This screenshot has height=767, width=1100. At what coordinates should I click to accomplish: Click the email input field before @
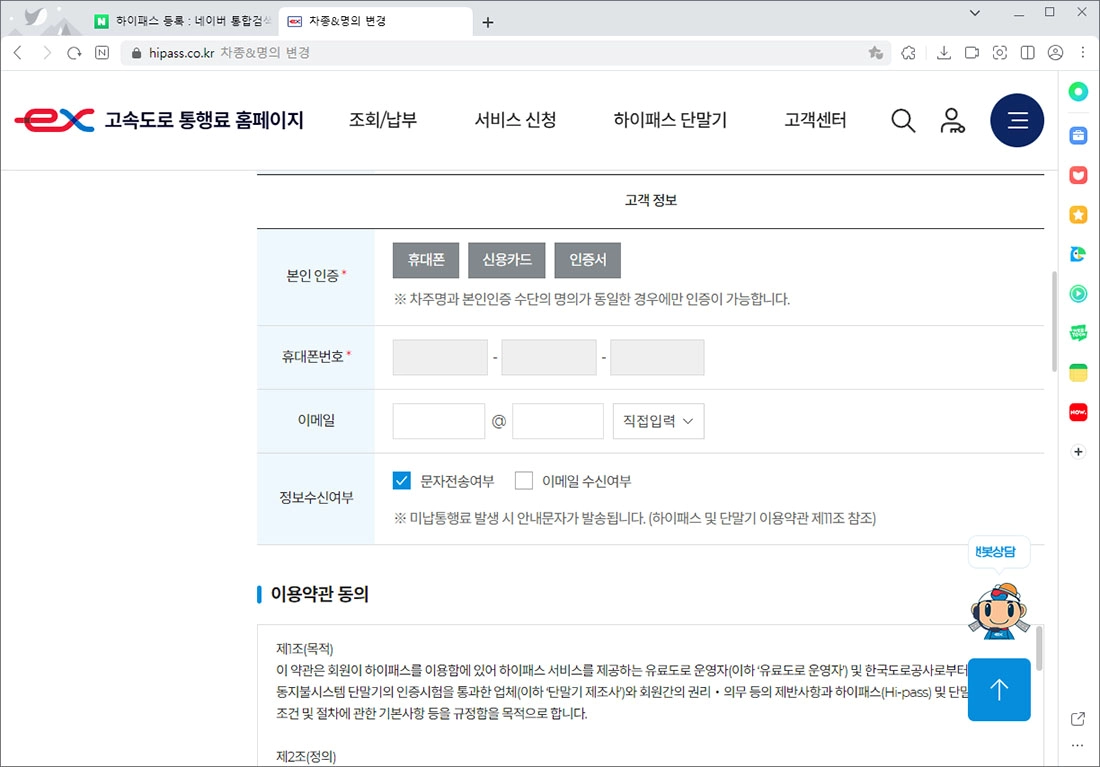pyautogui.click(x=438, y=421)
